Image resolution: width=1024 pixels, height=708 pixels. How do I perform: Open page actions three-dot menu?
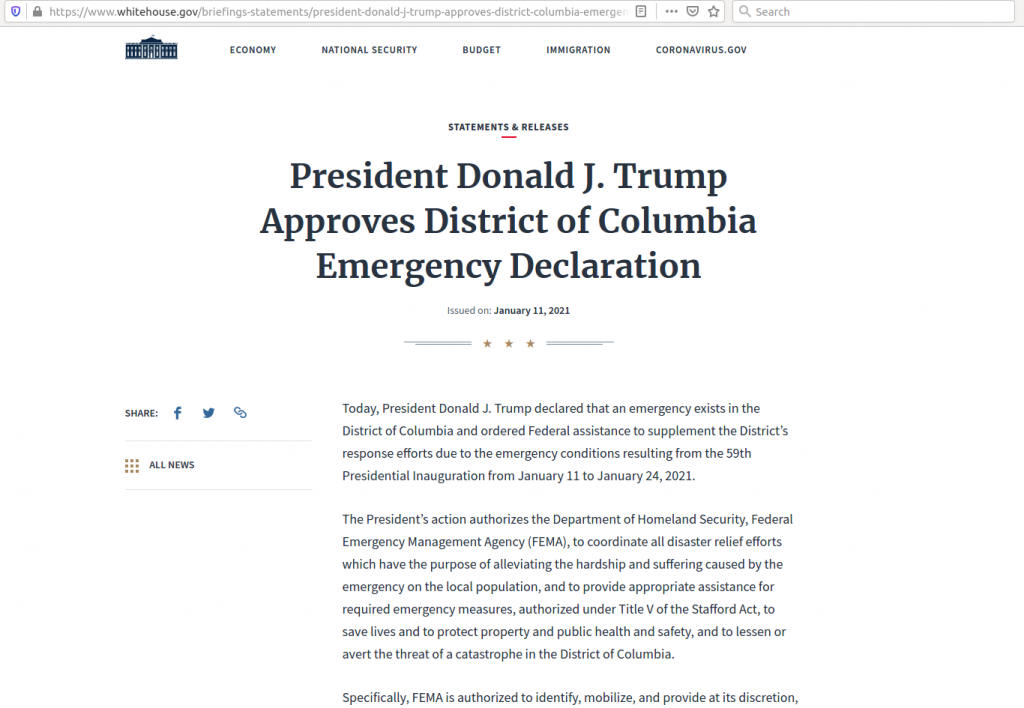pos(668,12)
